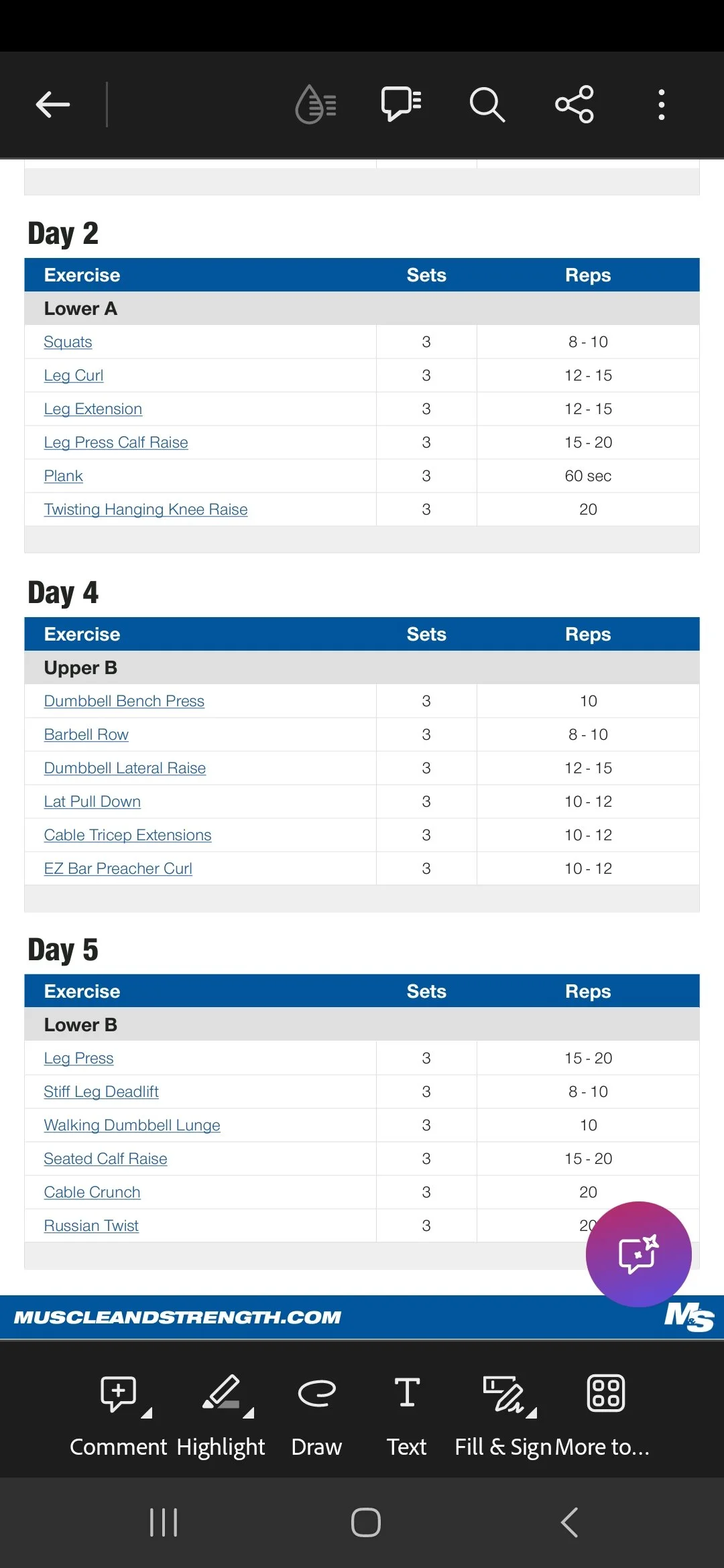Image resolution: width=724 pixels, height=1568 pixels.
Task: Expand Highlight tool options arrow
Action: [x=249, y=1413]
